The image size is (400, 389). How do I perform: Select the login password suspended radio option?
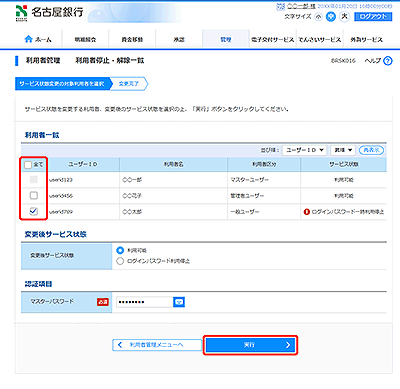[x=120, y=261]
